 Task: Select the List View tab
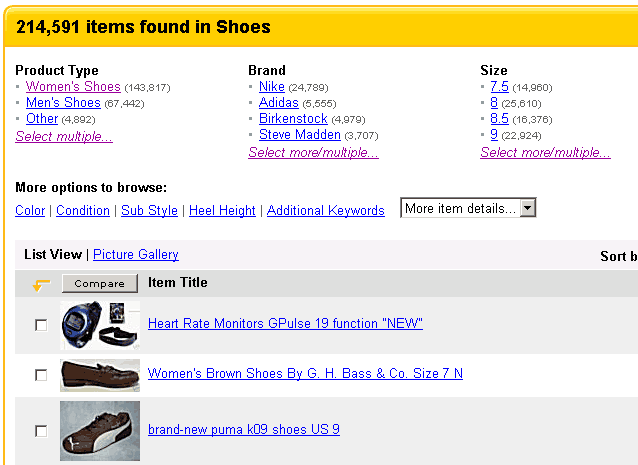[x=53, y=255]
